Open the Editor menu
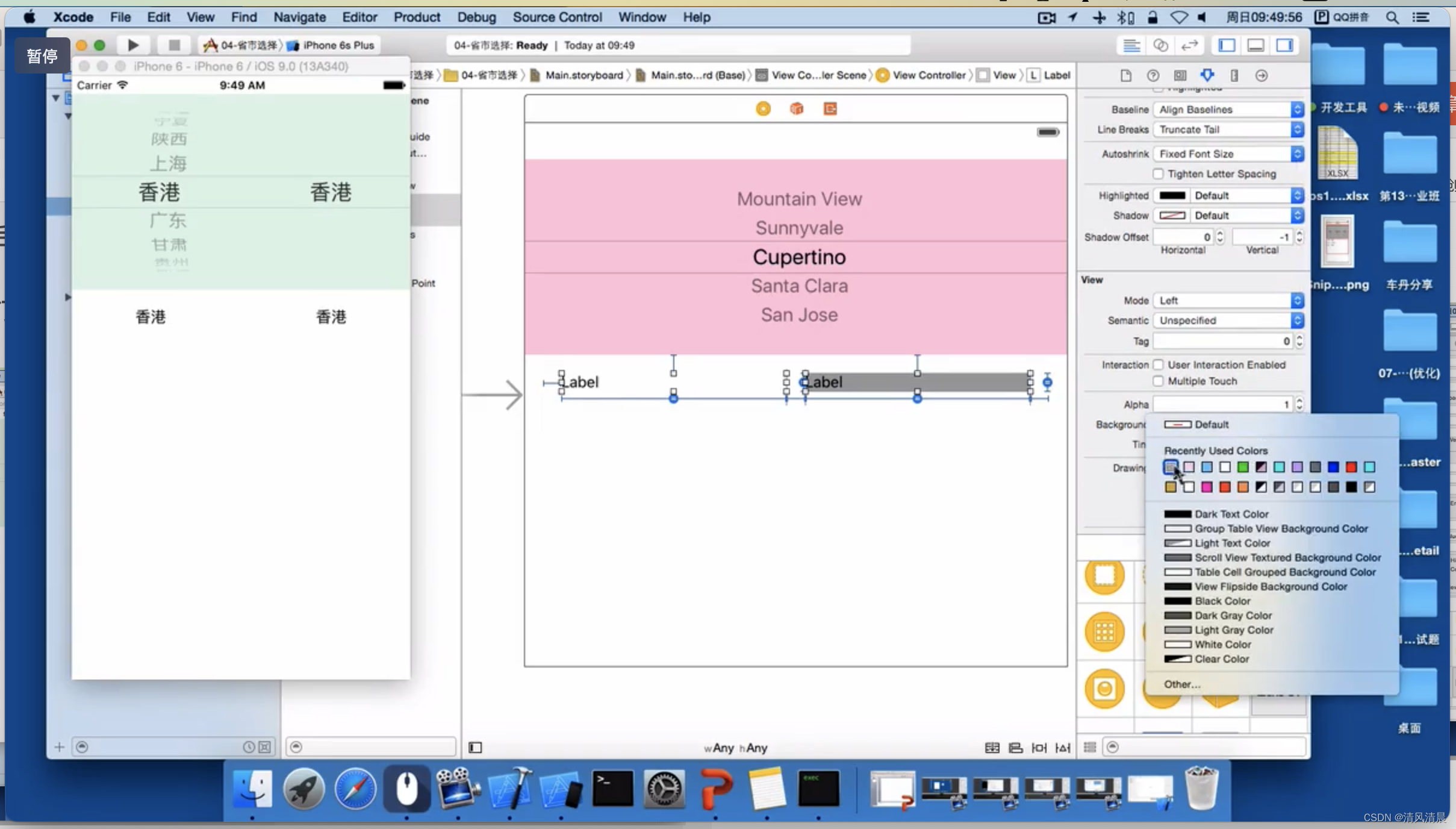 point(359,17)
